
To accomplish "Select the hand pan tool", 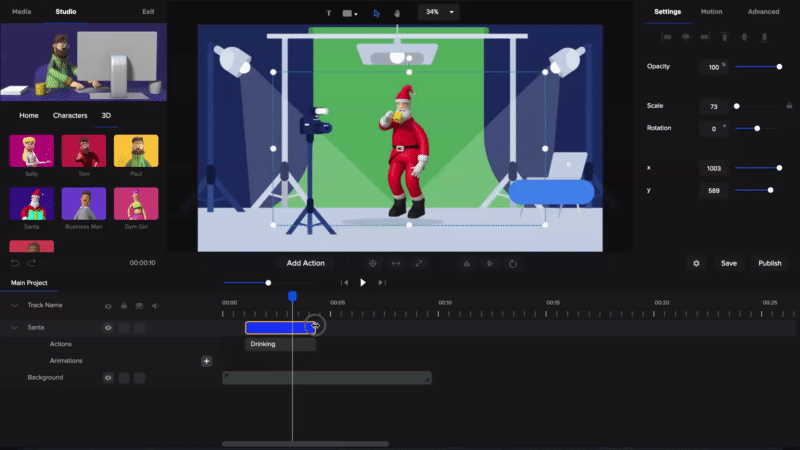I will (x=397, y=13).
